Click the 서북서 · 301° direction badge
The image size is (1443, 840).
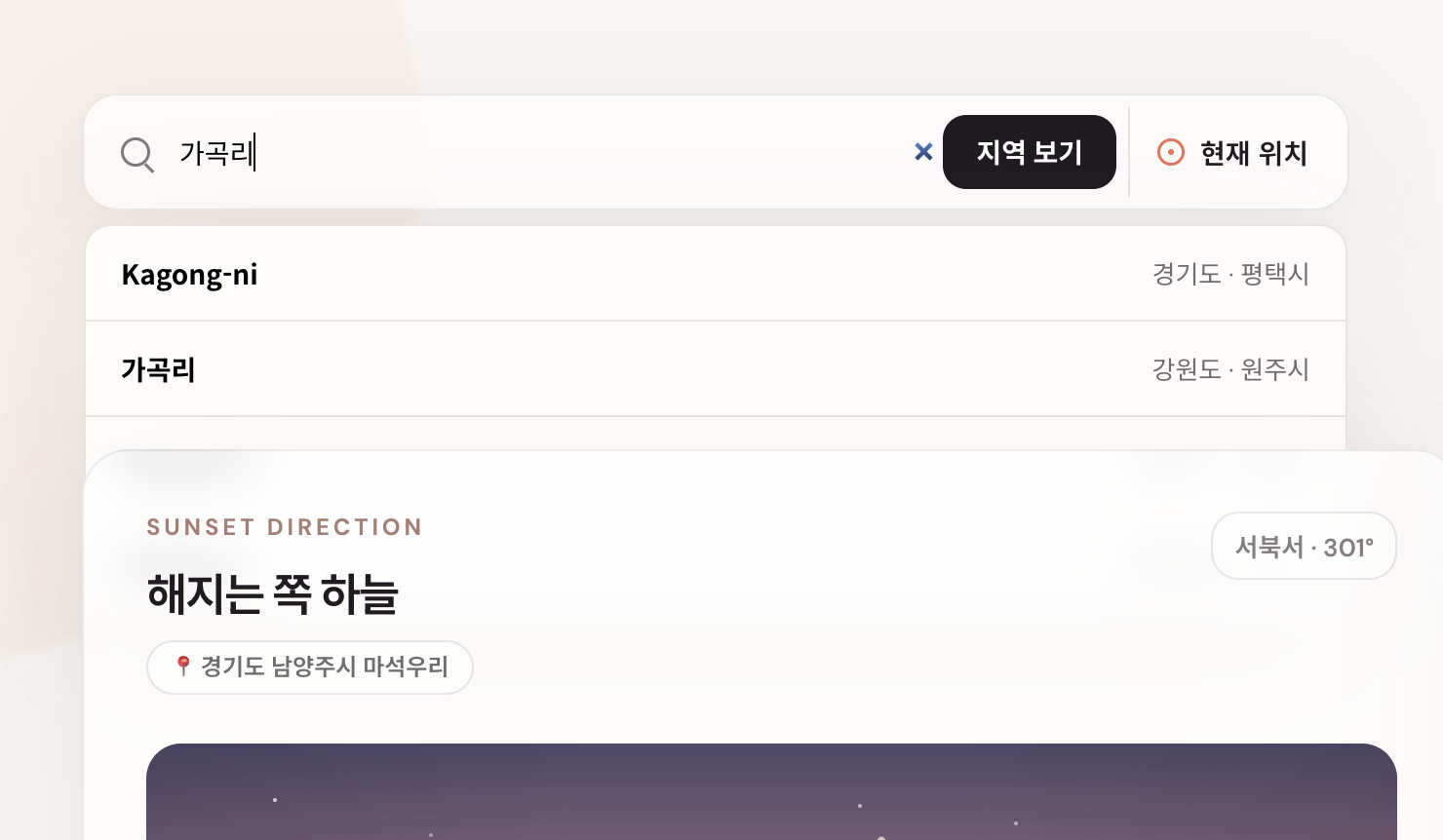pyautogui.click(x=1304, y=546)
